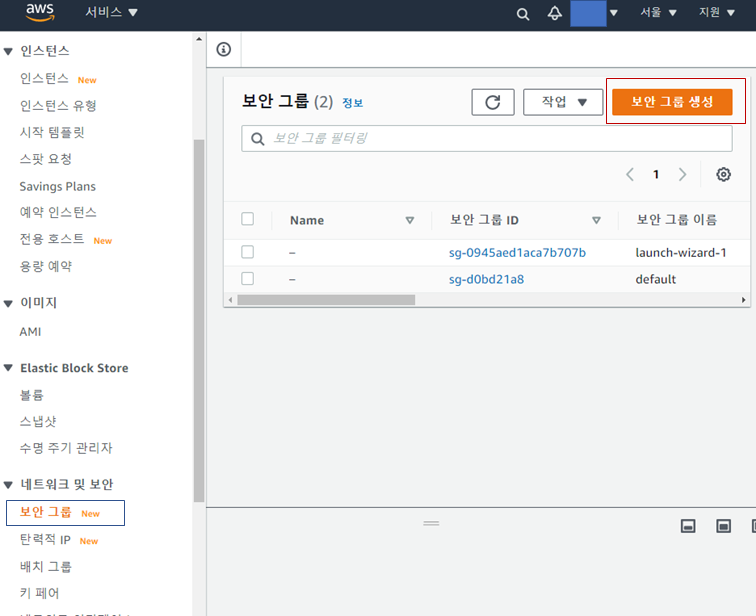Click the launch-wizard-1 group name cell

tap(681, 253)
